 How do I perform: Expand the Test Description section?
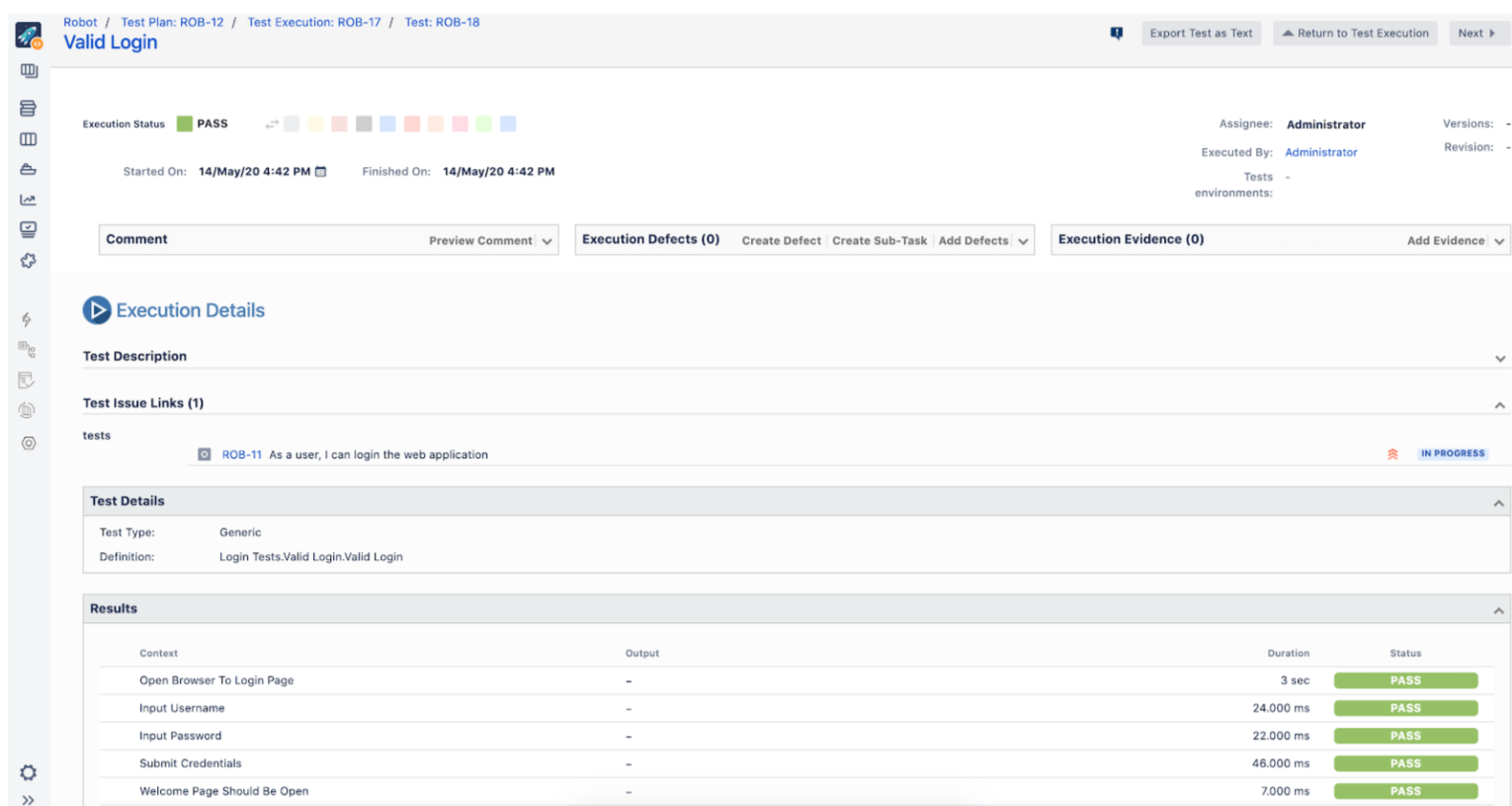click(x=1499, y=359)
